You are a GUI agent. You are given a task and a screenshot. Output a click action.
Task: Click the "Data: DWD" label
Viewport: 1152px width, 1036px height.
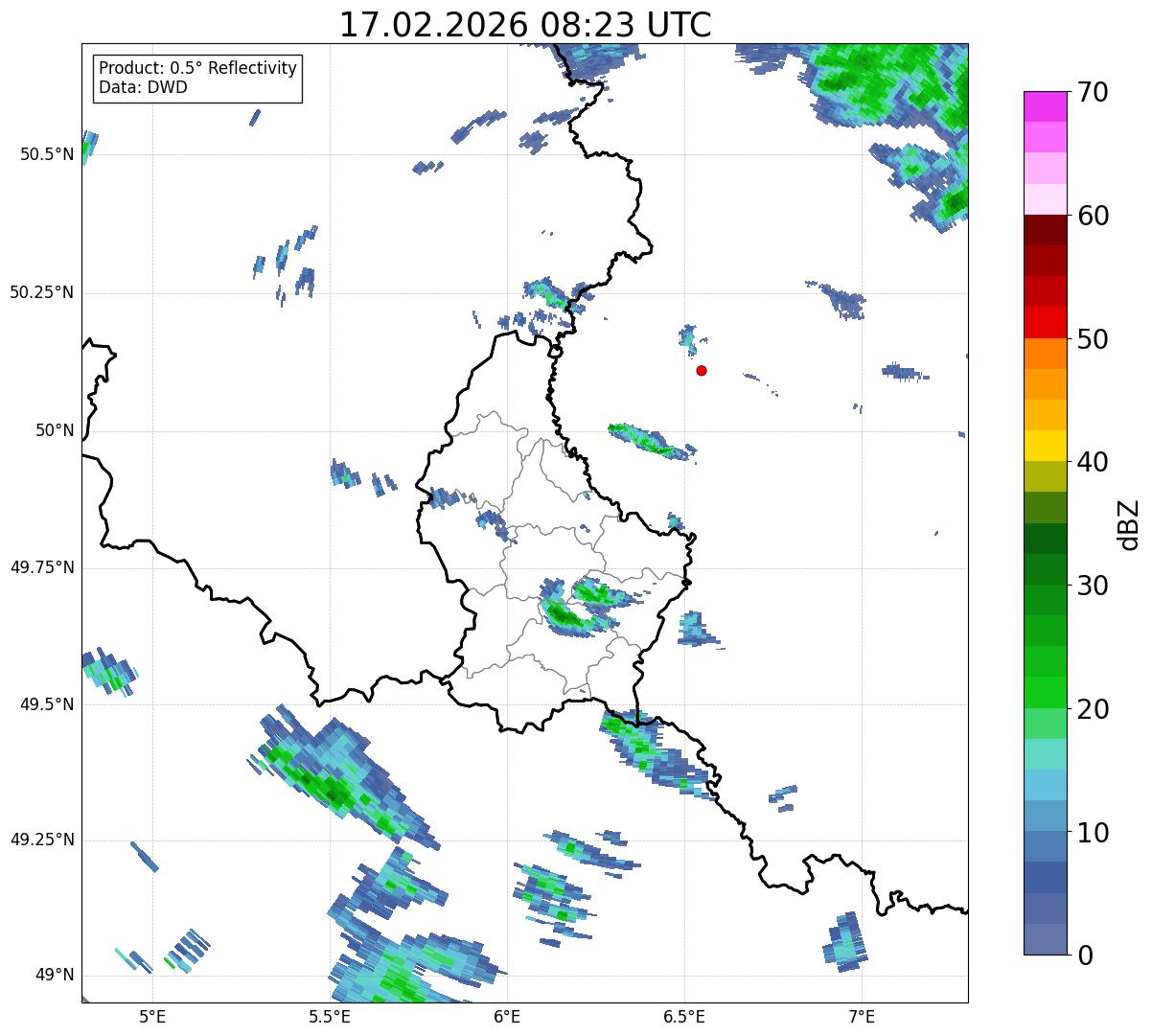tap(143, 88)
